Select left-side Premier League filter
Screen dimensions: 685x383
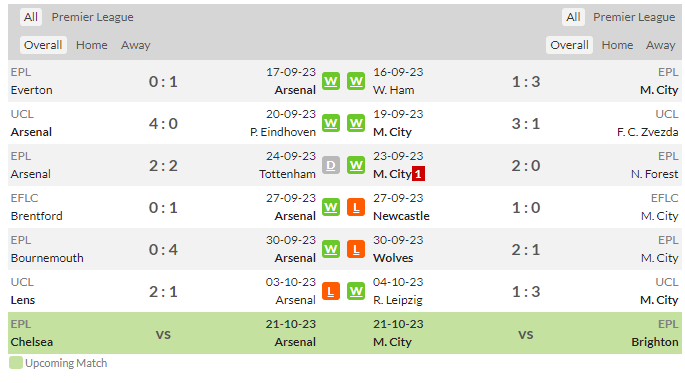point(93,17)
